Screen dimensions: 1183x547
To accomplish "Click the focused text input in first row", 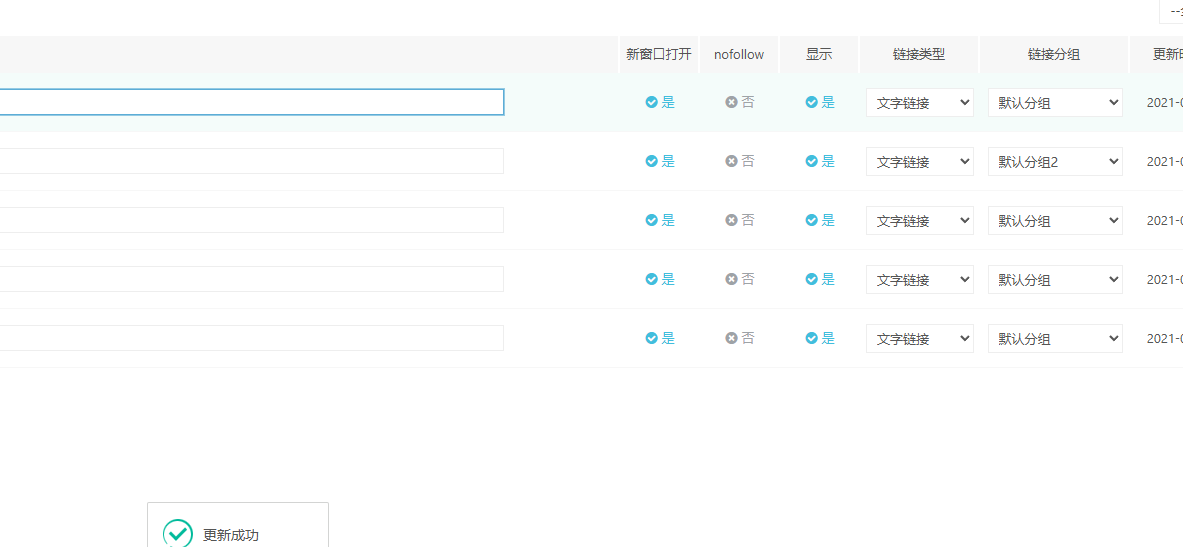I will point(252,102).
